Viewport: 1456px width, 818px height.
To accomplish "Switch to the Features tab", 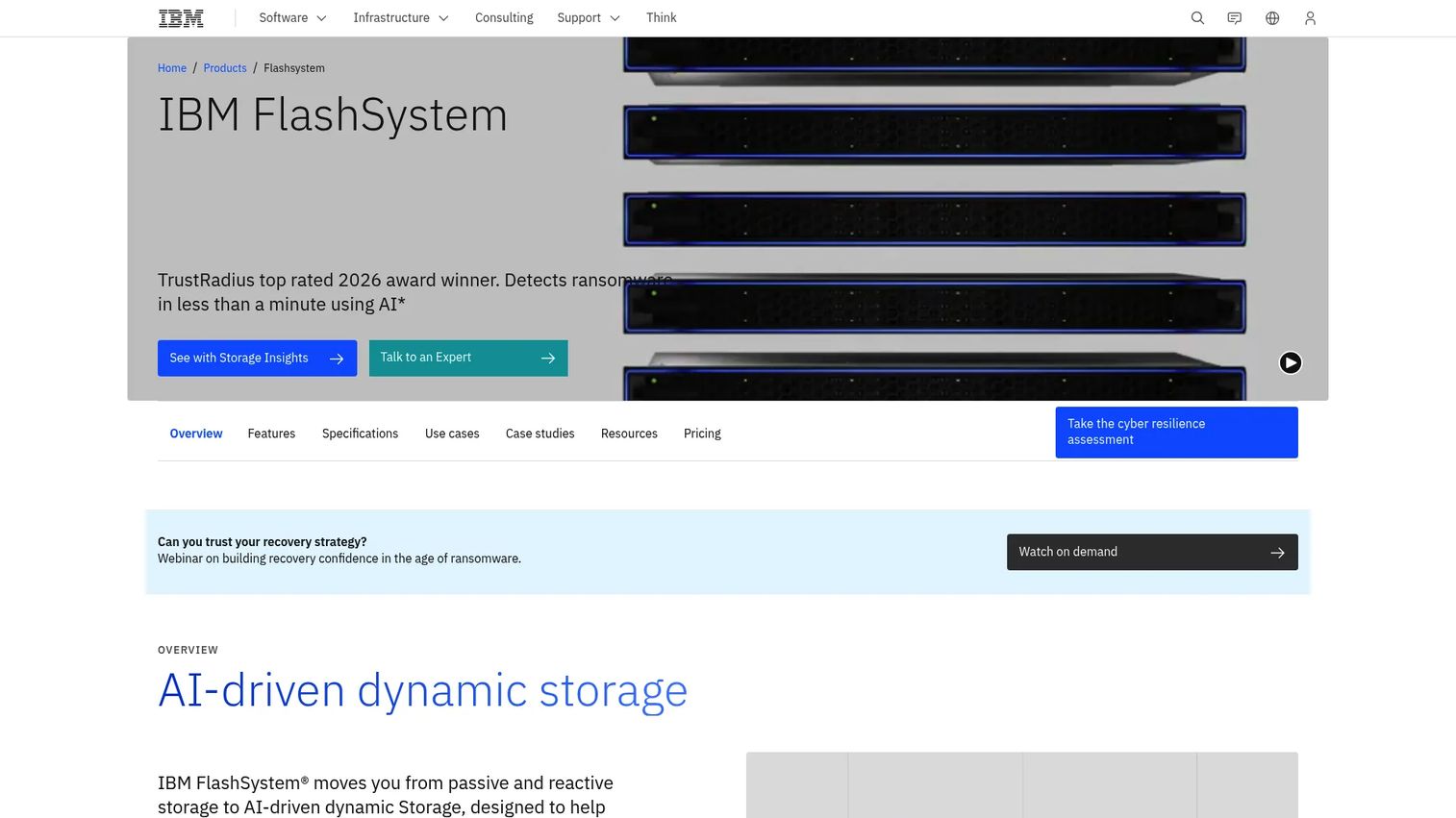I will (x=271, y=434).
